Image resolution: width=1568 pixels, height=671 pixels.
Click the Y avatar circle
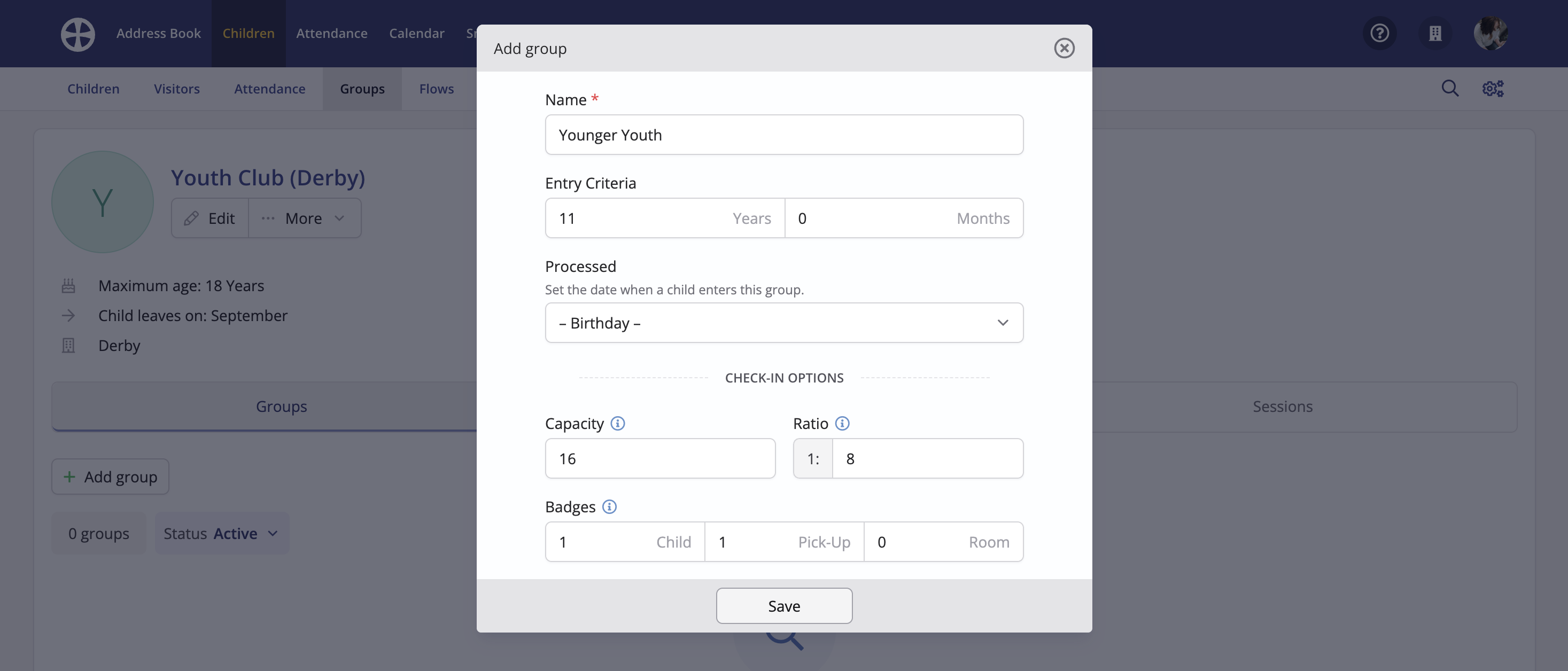coord(102,202)
